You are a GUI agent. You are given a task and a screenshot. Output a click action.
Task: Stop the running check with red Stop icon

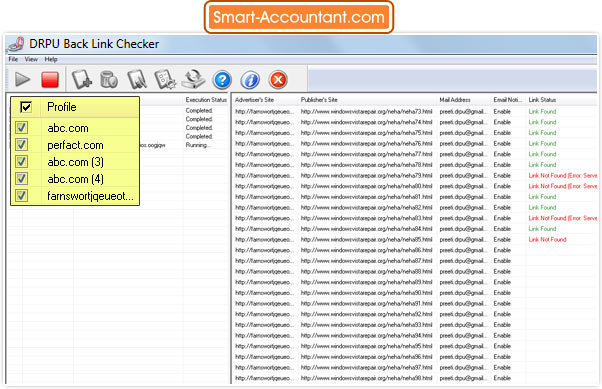click(50, 80)
